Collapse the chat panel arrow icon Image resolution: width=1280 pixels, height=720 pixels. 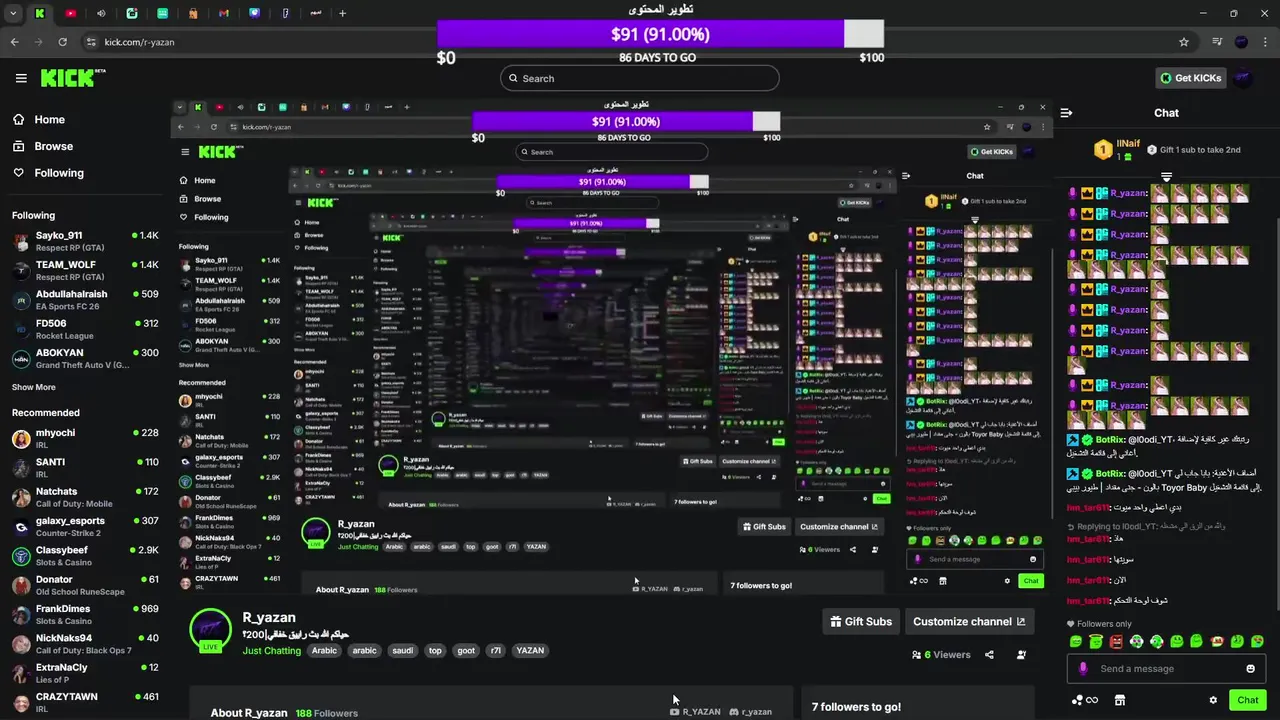[x=1066, y=113]
